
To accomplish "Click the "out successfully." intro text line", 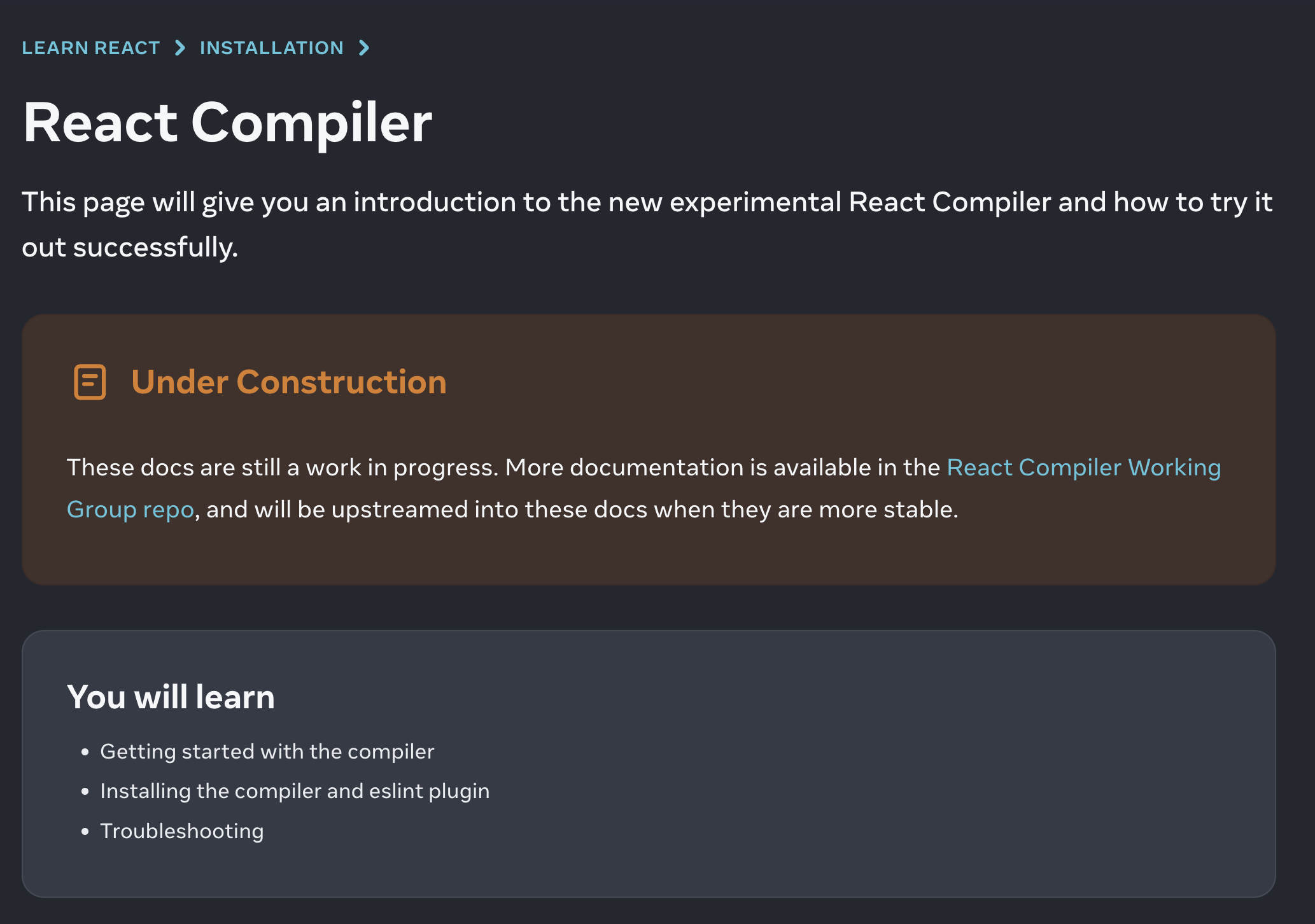I will coord(130,247).
